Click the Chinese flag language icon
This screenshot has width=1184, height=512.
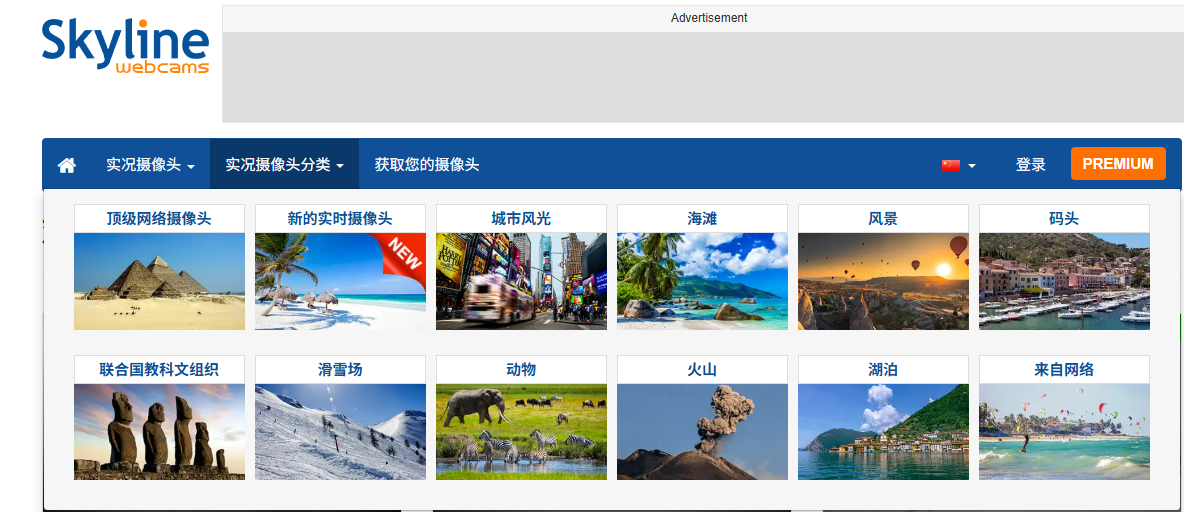click(x=950, y=165)
